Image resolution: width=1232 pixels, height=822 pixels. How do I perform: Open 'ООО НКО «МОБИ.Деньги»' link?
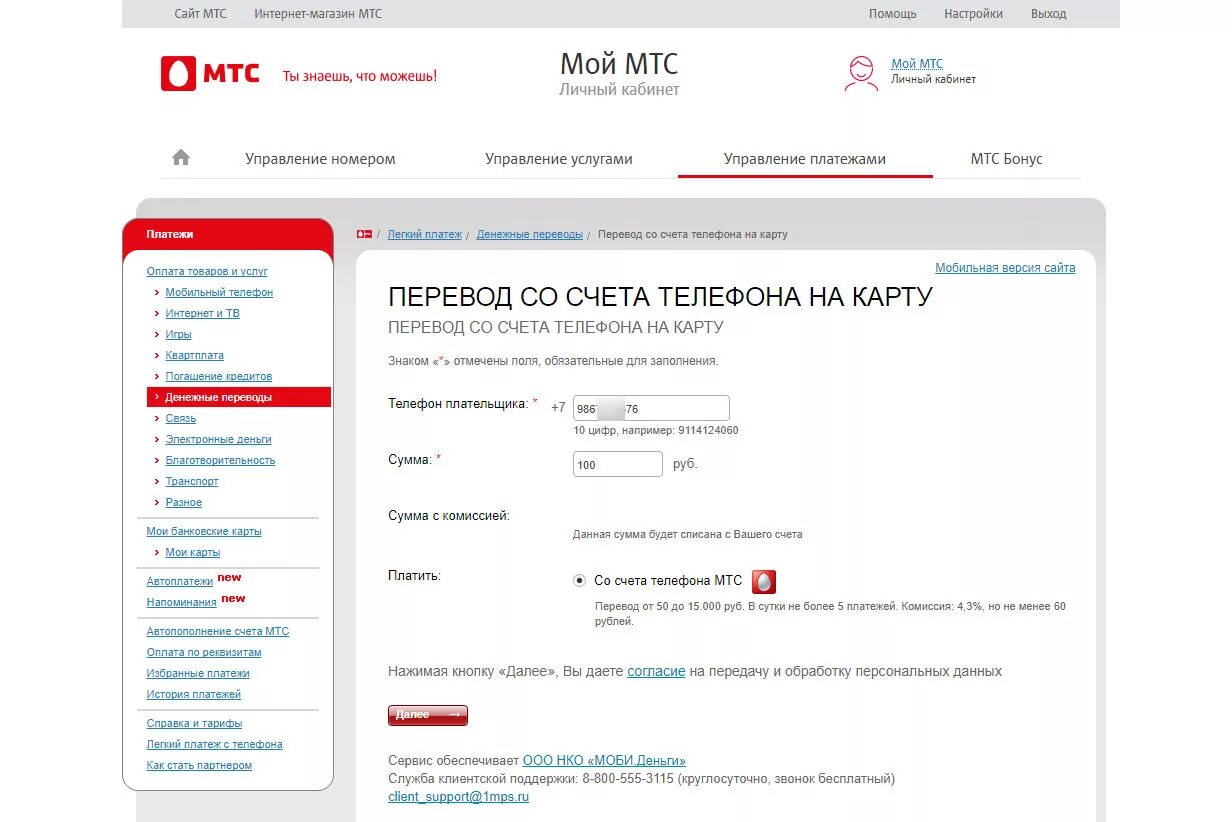(604, 761)
